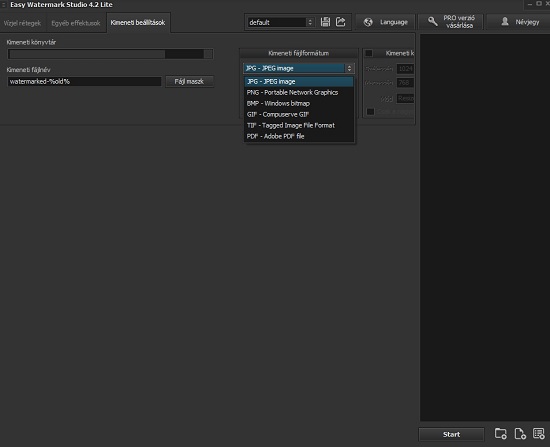Click the watermarked-%old% filename field
The height and width of the screenshot is (447, 550).
click(85, 82)
